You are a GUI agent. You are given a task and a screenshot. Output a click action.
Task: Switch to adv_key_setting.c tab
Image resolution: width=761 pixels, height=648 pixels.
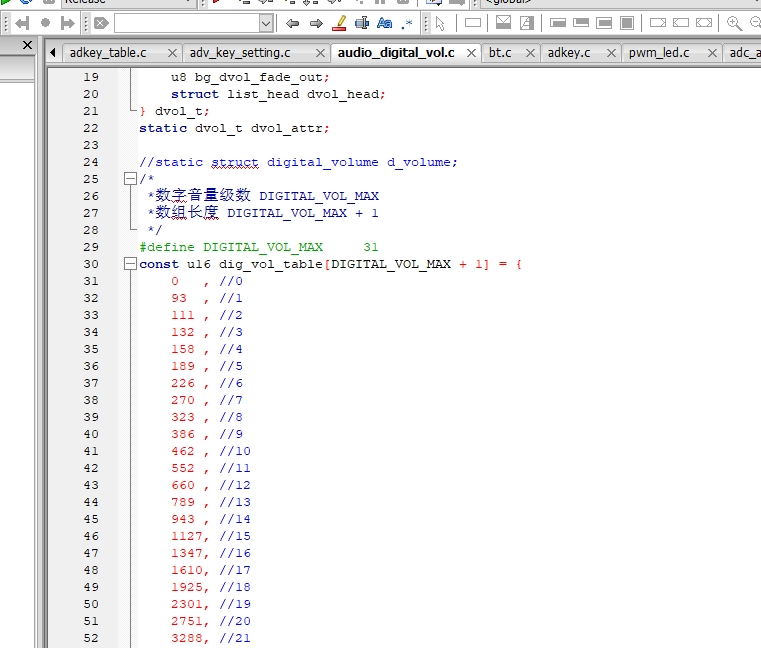(240, 53)
